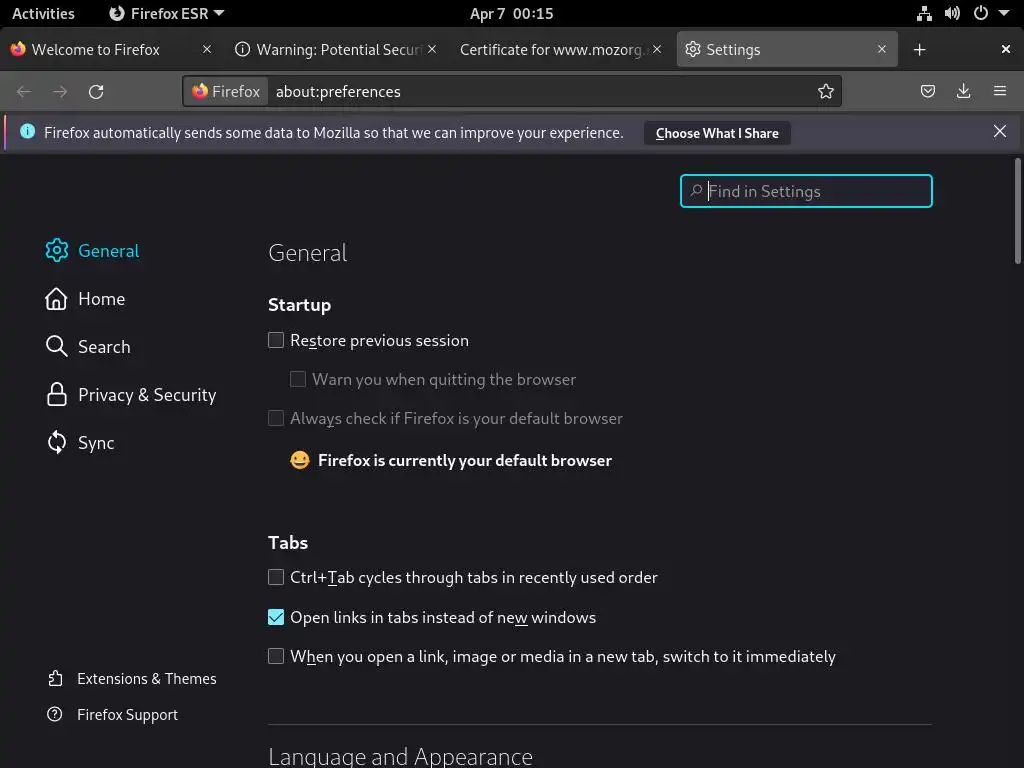Enable Restore previous session checkbox
The image size is (1024, 768).
[x=276, y=341]
